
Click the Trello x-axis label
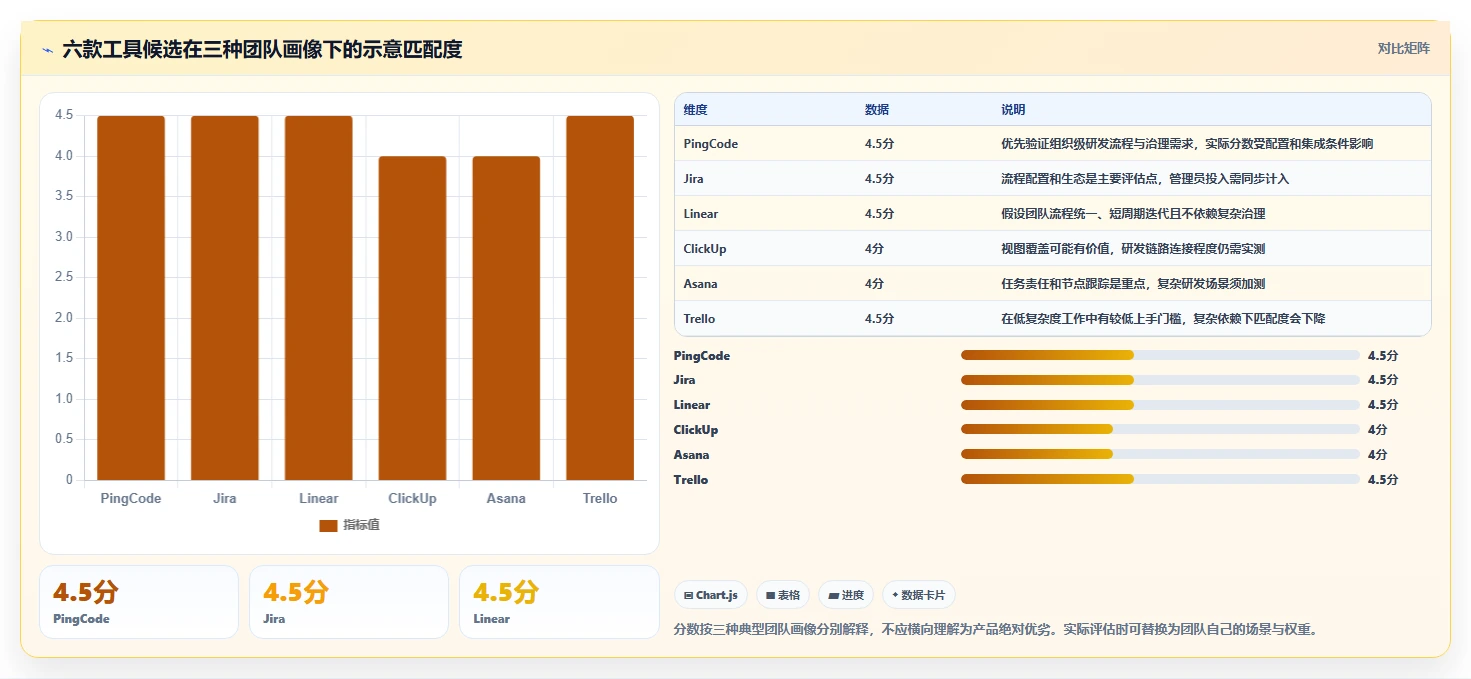[x=600, y=498]
